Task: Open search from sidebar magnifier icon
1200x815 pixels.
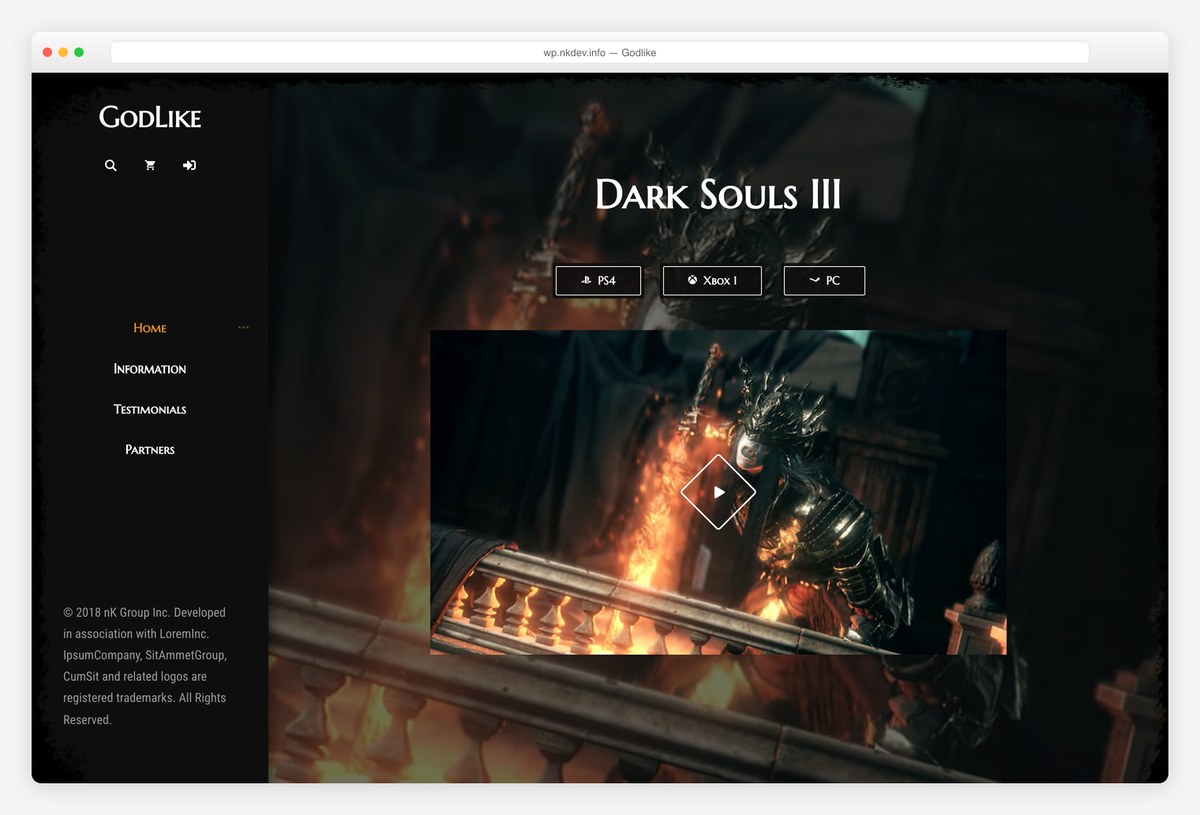Action: click(111, 165)
